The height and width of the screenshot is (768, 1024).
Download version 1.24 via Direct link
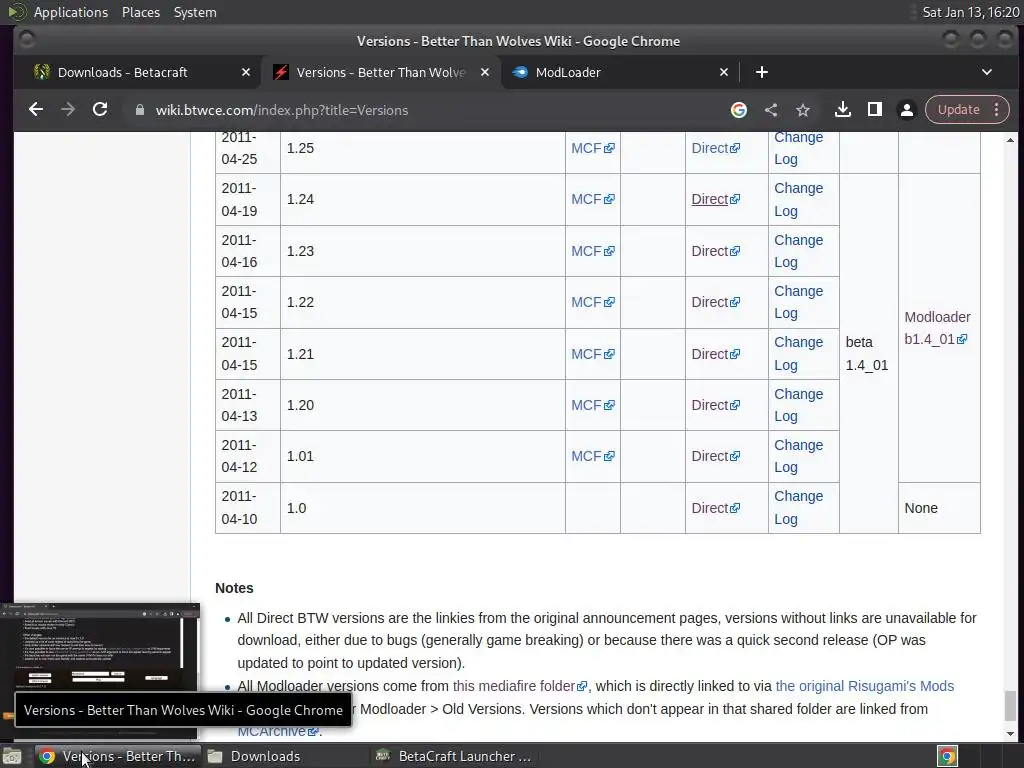pyautogui.click(x=715, y=199)
